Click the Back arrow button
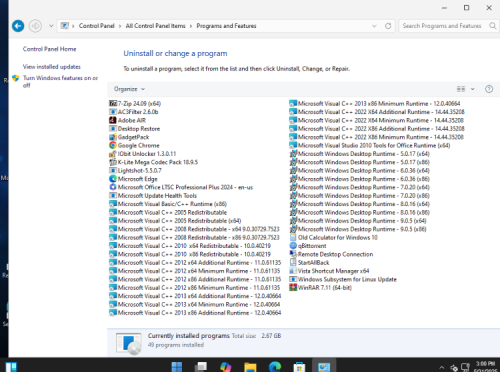Screen dimensions: 500x372 [x=18, y=26]
